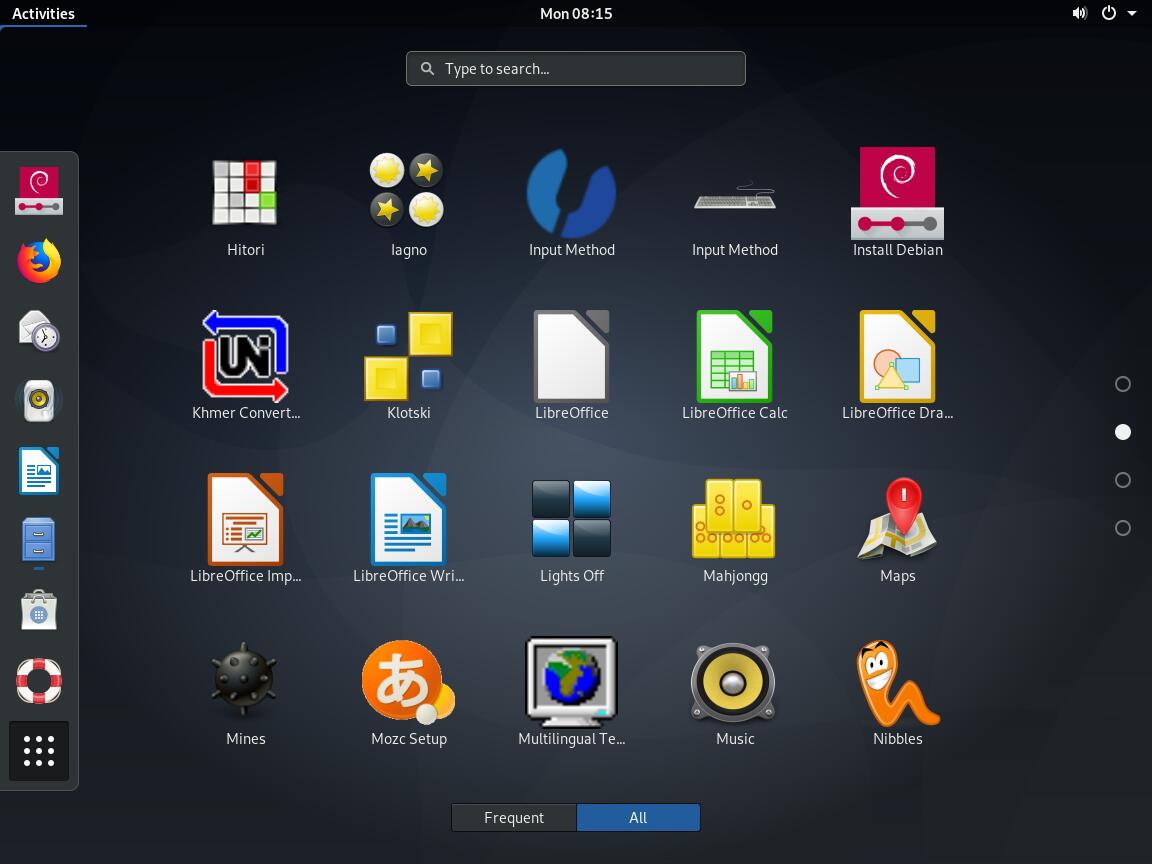Select the second app page indicator

click(1123, 432)
